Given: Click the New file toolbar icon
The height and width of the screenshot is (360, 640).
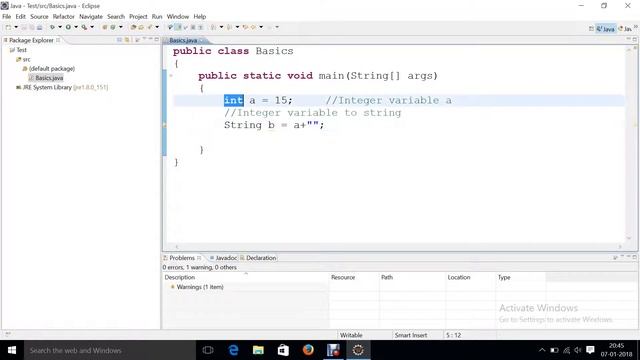Looking at the screenshot, I should click(x=8, y=27).
